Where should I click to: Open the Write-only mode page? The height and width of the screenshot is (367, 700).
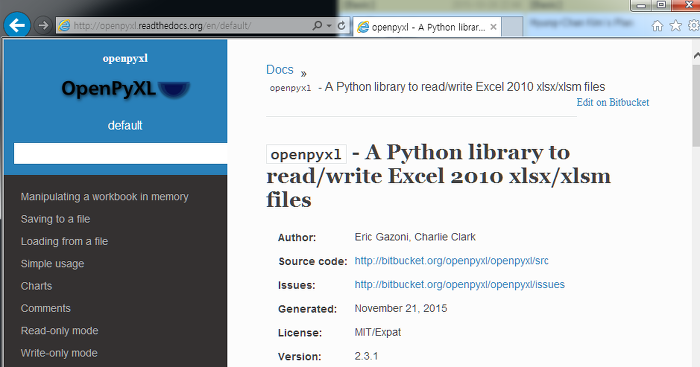(x=59, y=353)
